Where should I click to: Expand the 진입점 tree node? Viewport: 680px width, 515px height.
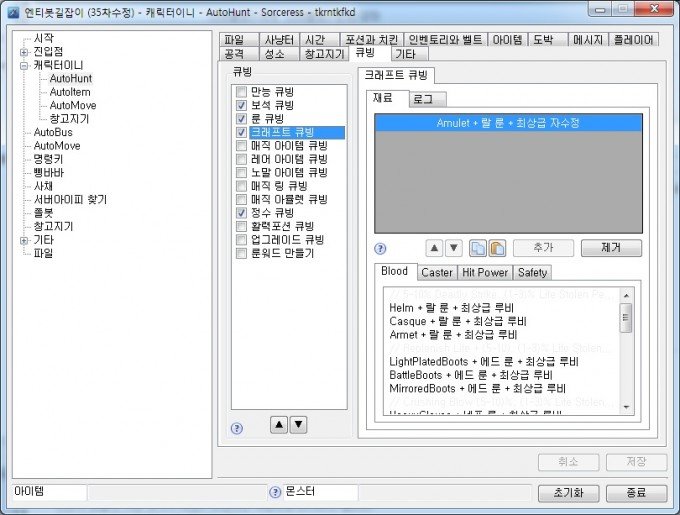(x=24, y=52)
